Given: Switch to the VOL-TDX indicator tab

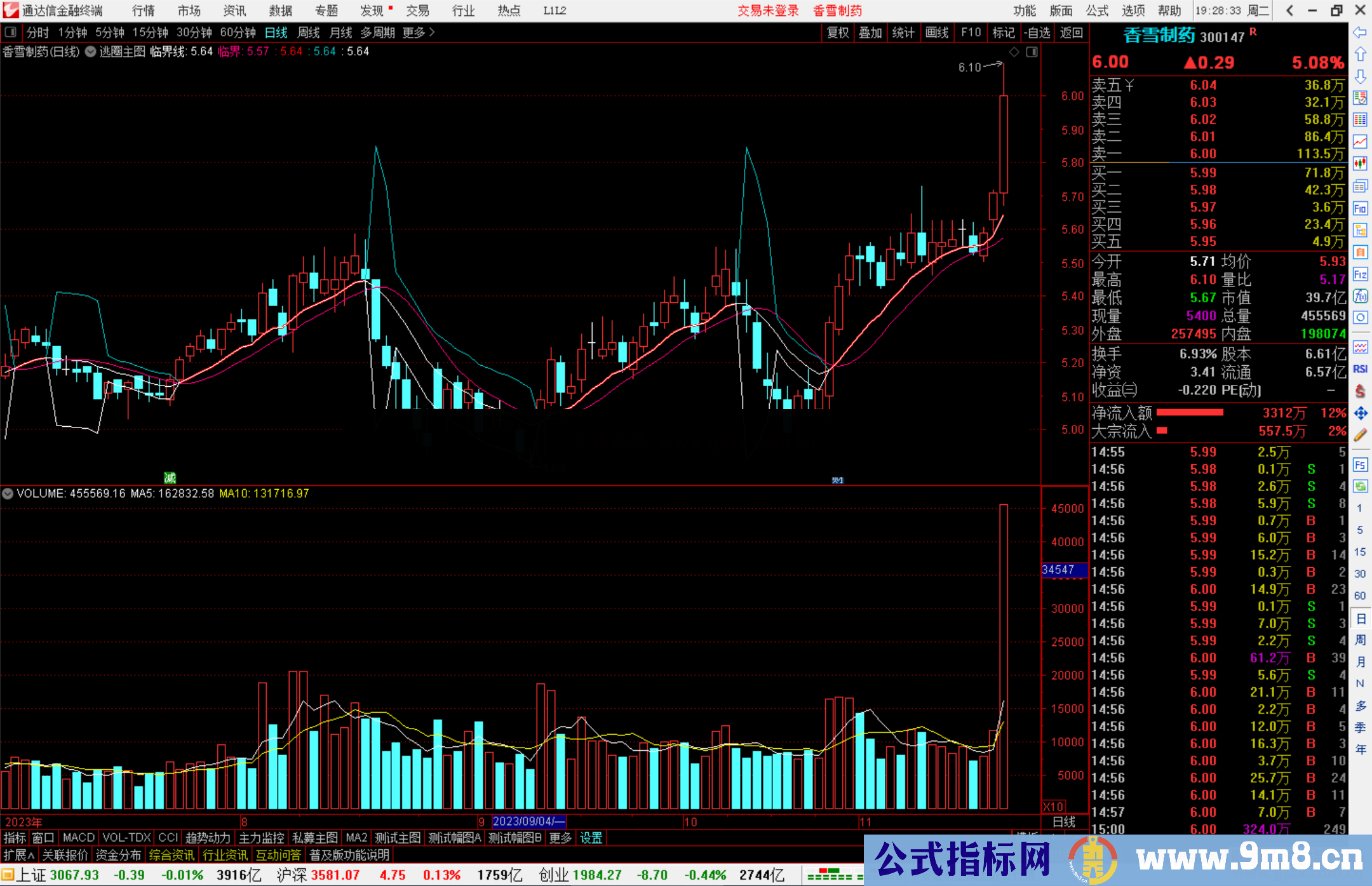Looking at the screenshot, I should tap(126, 838).
